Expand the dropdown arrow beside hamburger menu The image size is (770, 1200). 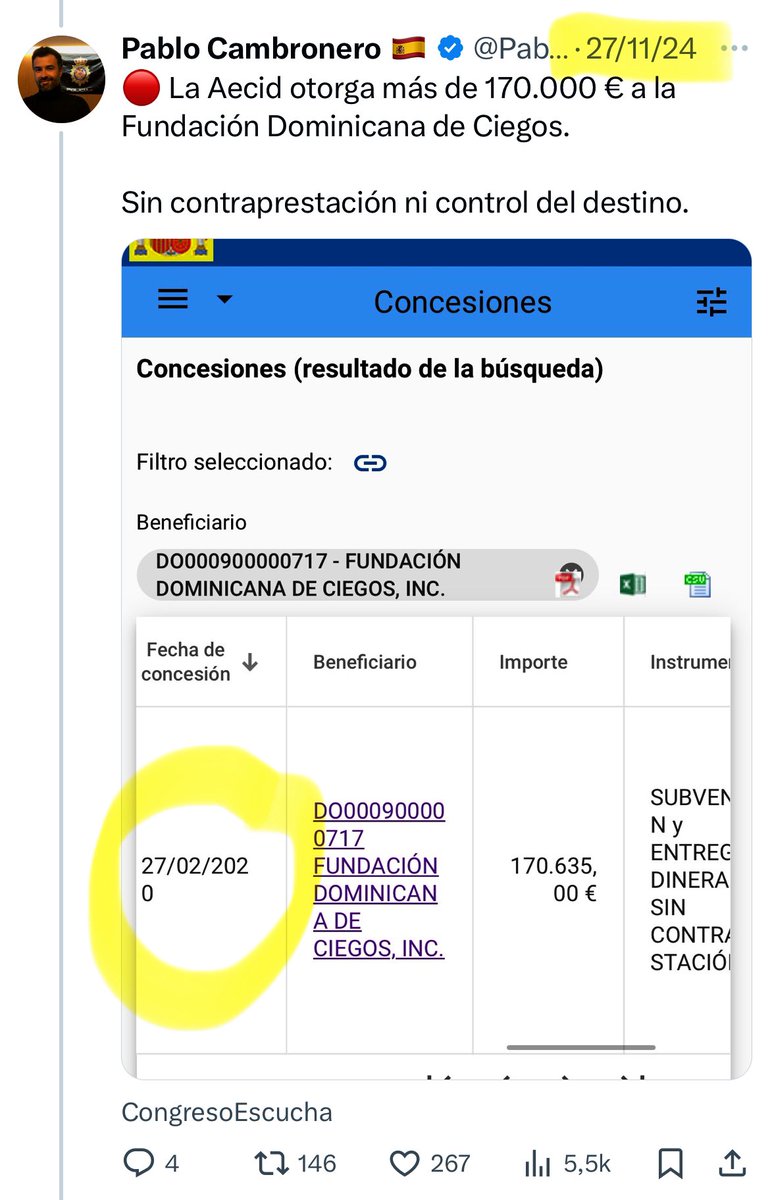point(225,300)
